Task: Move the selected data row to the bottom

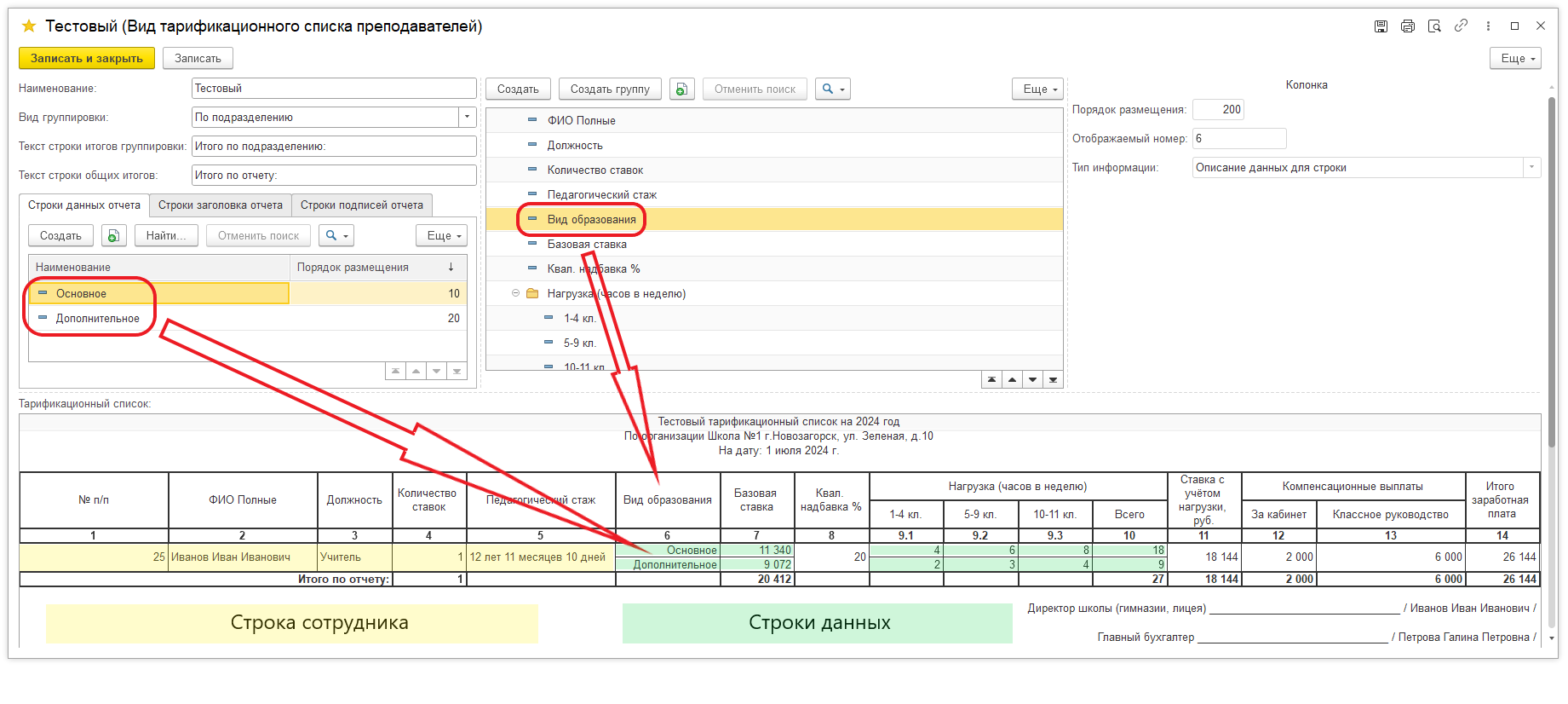Action: click(x=457, y=372)
